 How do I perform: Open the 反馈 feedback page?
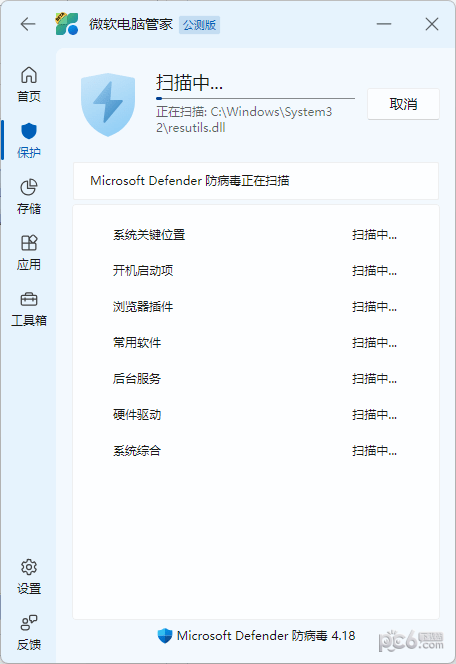(29, 633)
